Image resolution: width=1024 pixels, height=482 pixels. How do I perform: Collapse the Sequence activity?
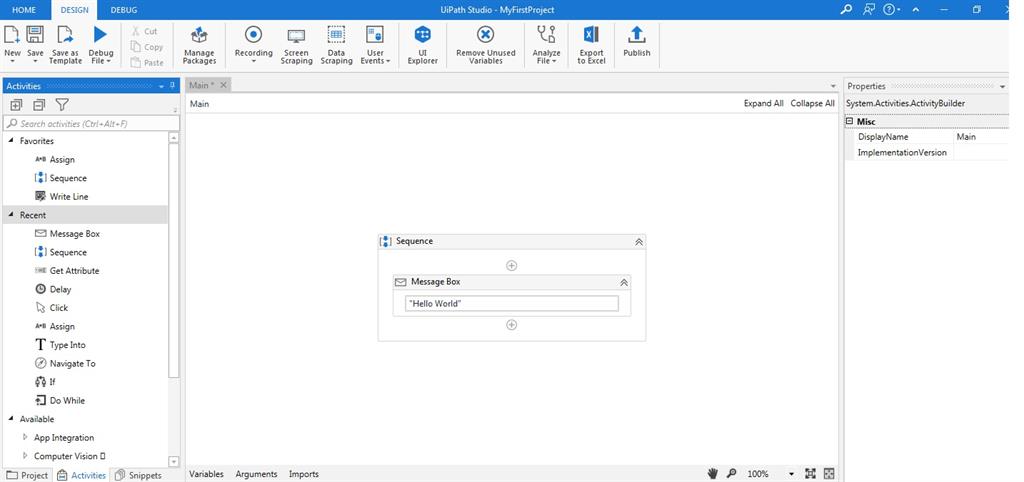(639, 242)
